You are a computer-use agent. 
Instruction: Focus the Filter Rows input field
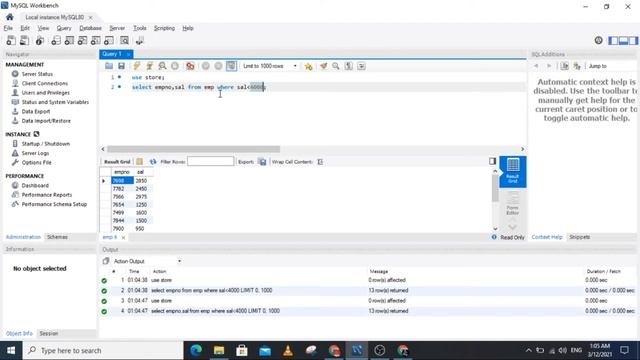pyautogui.click(x=211, y=162)
